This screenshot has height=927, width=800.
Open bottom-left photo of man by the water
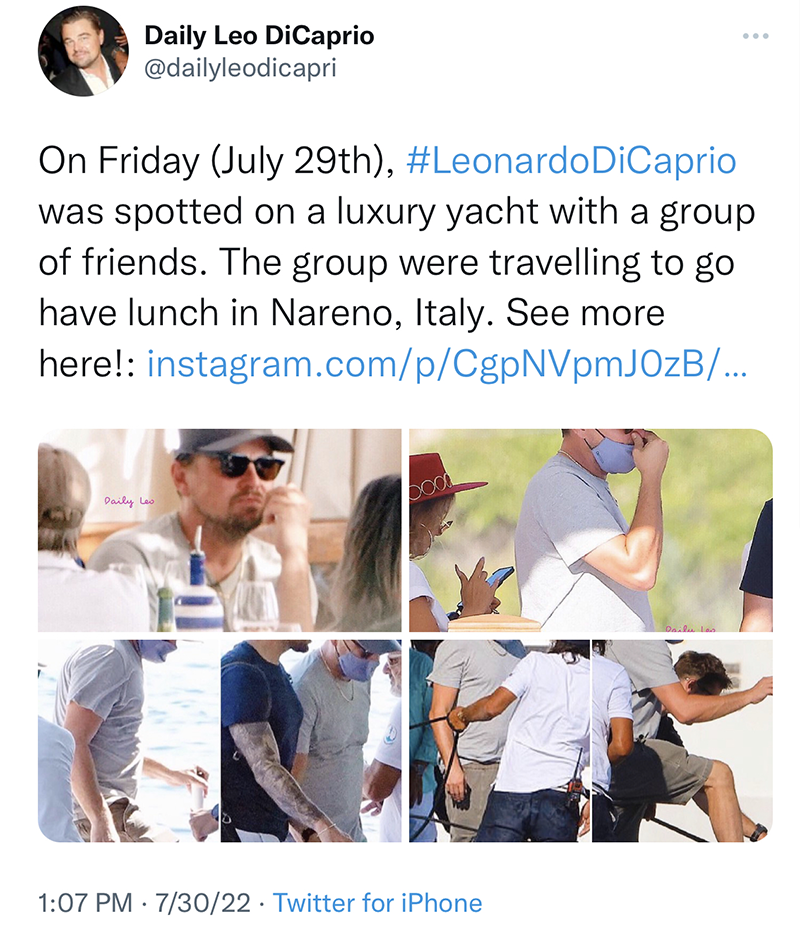point(128,740)
